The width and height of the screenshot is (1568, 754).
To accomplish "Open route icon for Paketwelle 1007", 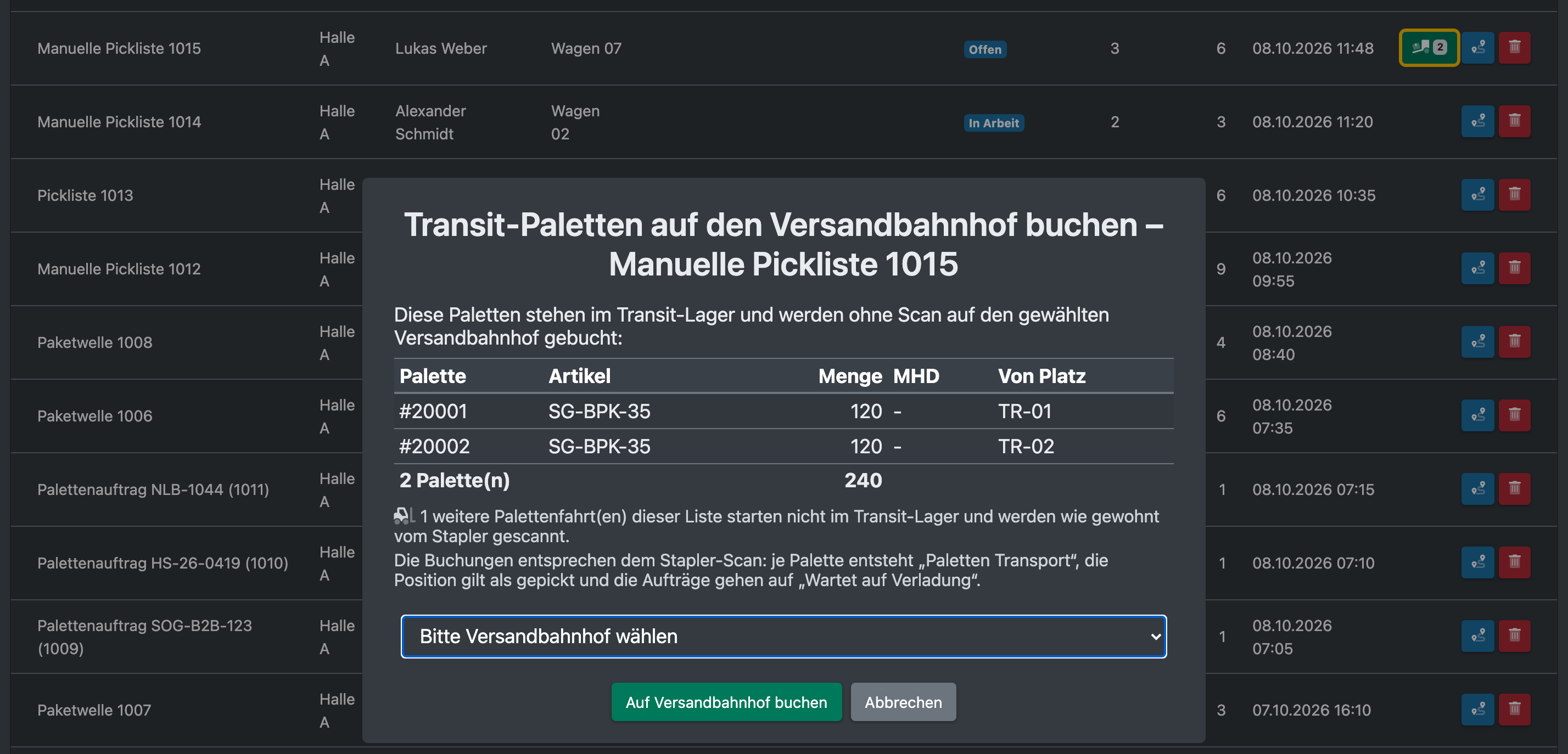I will (1478, 710).
